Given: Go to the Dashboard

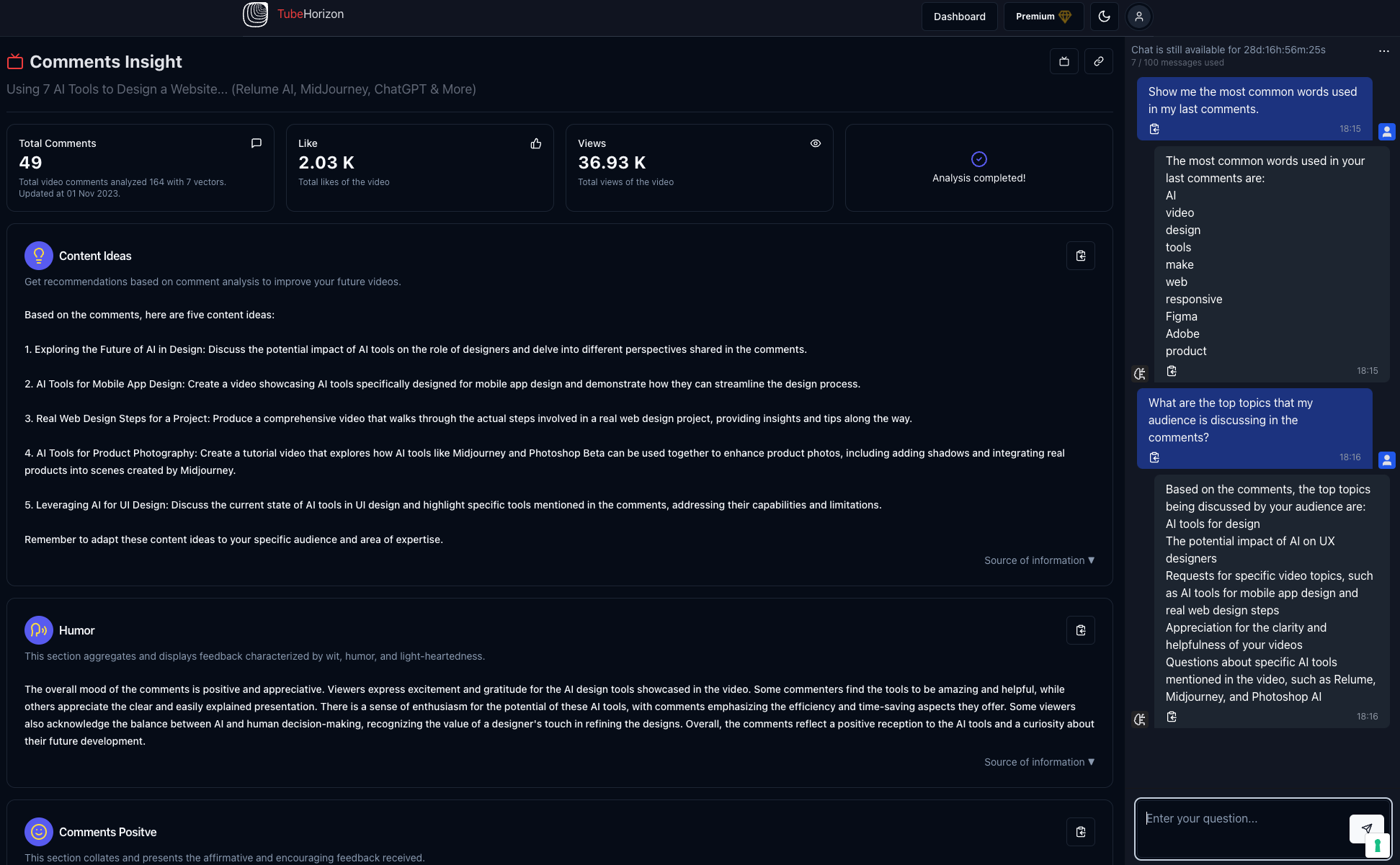Looking at the screenshot, I should tap(959, 17).
